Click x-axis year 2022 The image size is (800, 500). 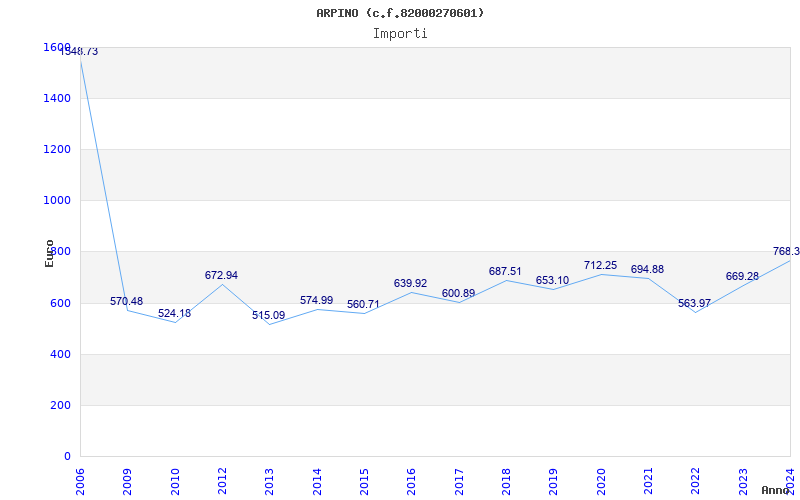coord(696,481)
